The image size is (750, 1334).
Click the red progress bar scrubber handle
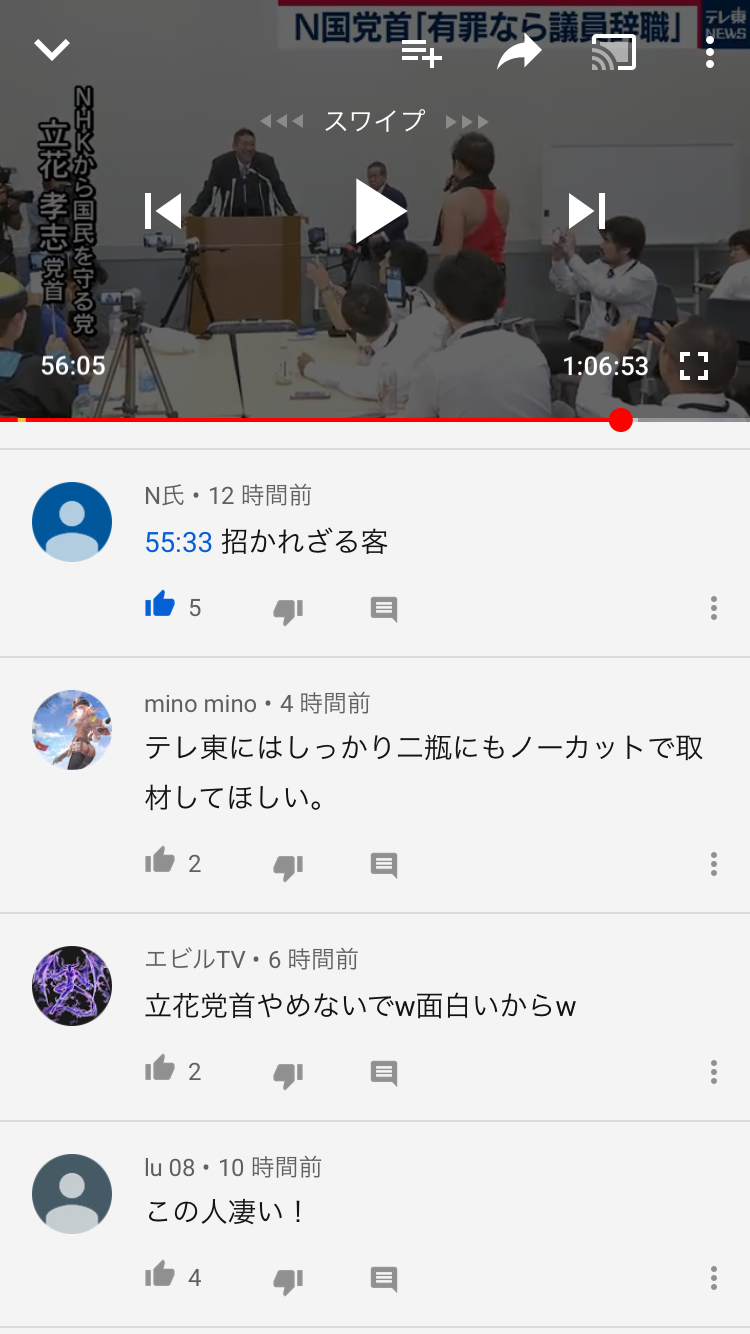[x=621, y=420]
